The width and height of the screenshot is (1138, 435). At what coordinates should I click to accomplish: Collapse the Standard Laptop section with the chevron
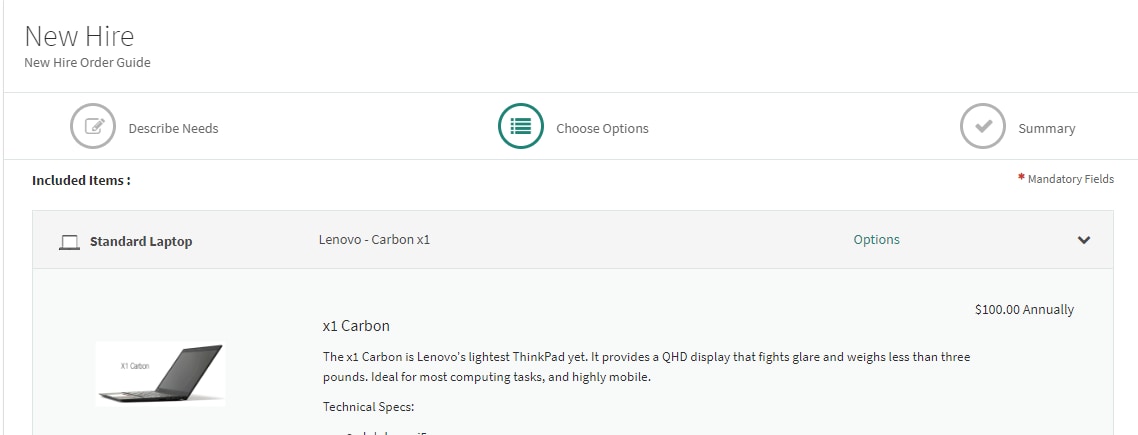click(1084, 240)
